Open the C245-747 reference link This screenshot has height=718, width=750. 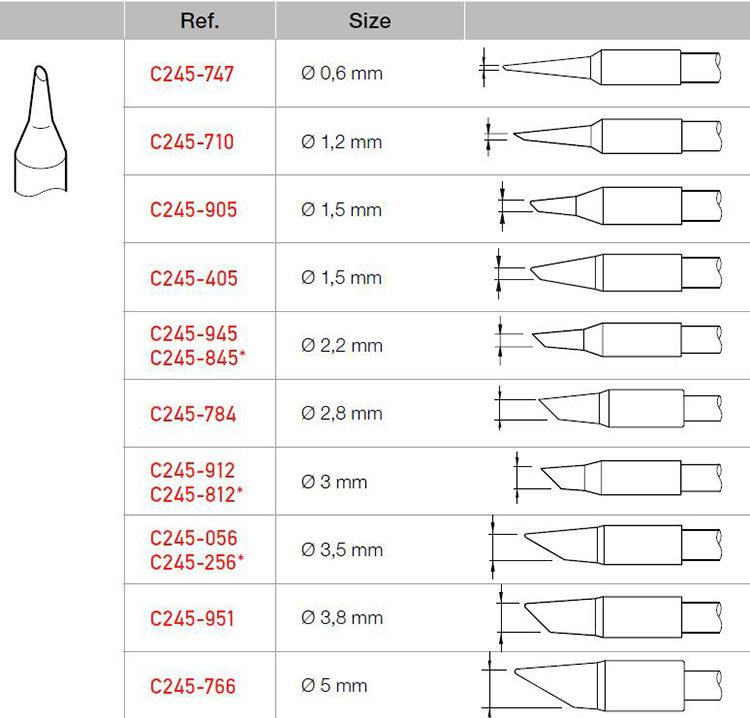pos(192,74)
